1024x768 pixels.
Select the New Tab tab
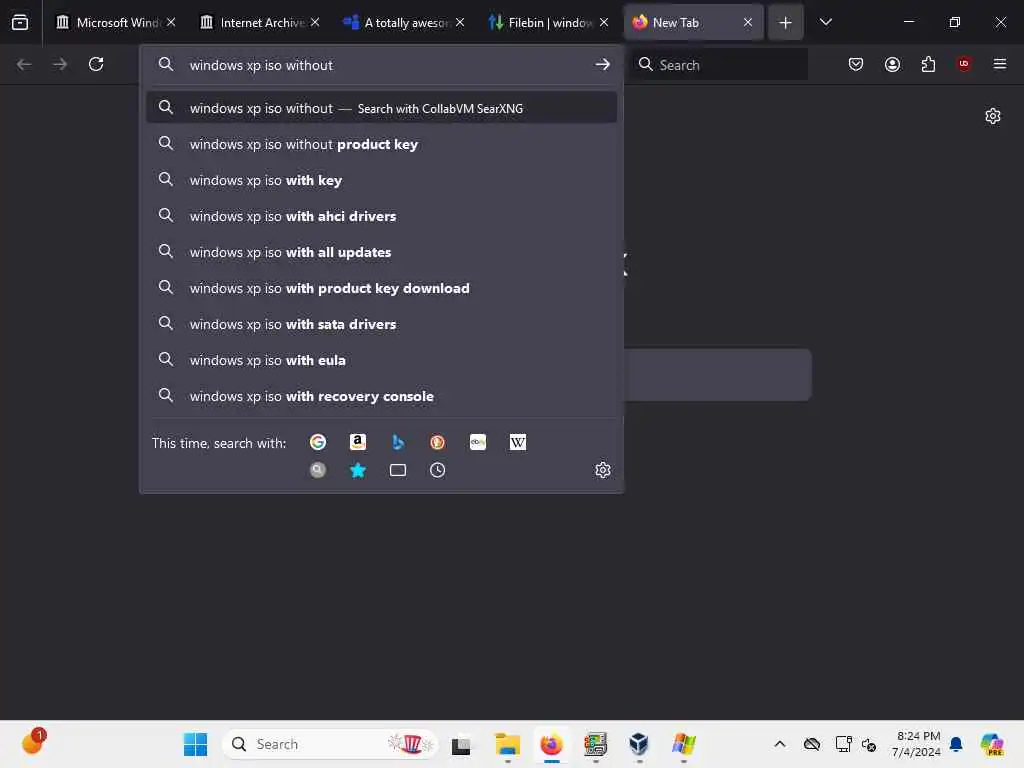[x=693, y=22]
